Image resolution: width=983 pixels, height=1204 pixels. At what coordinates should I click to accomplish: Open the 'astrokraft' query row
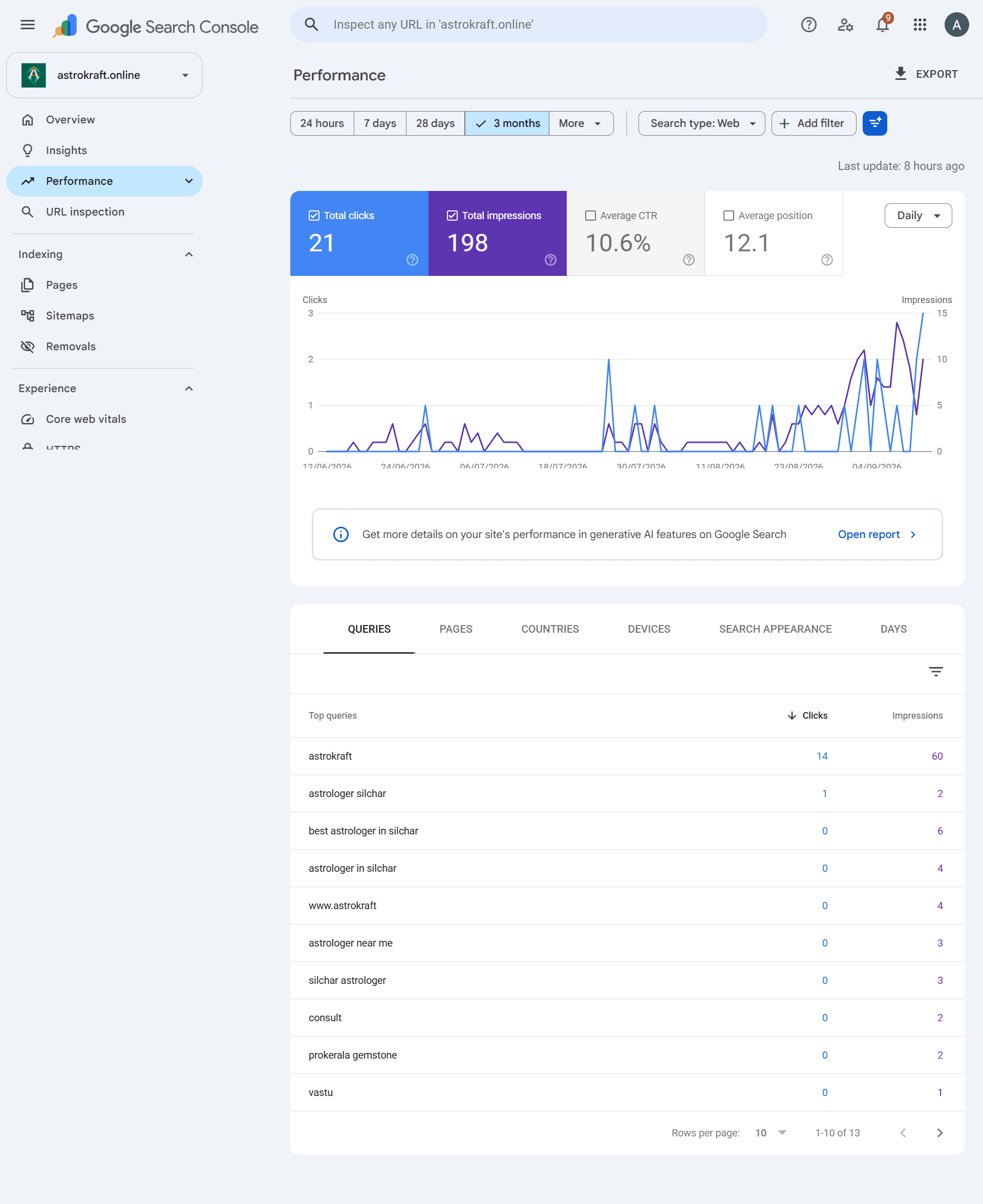[627, 756]
